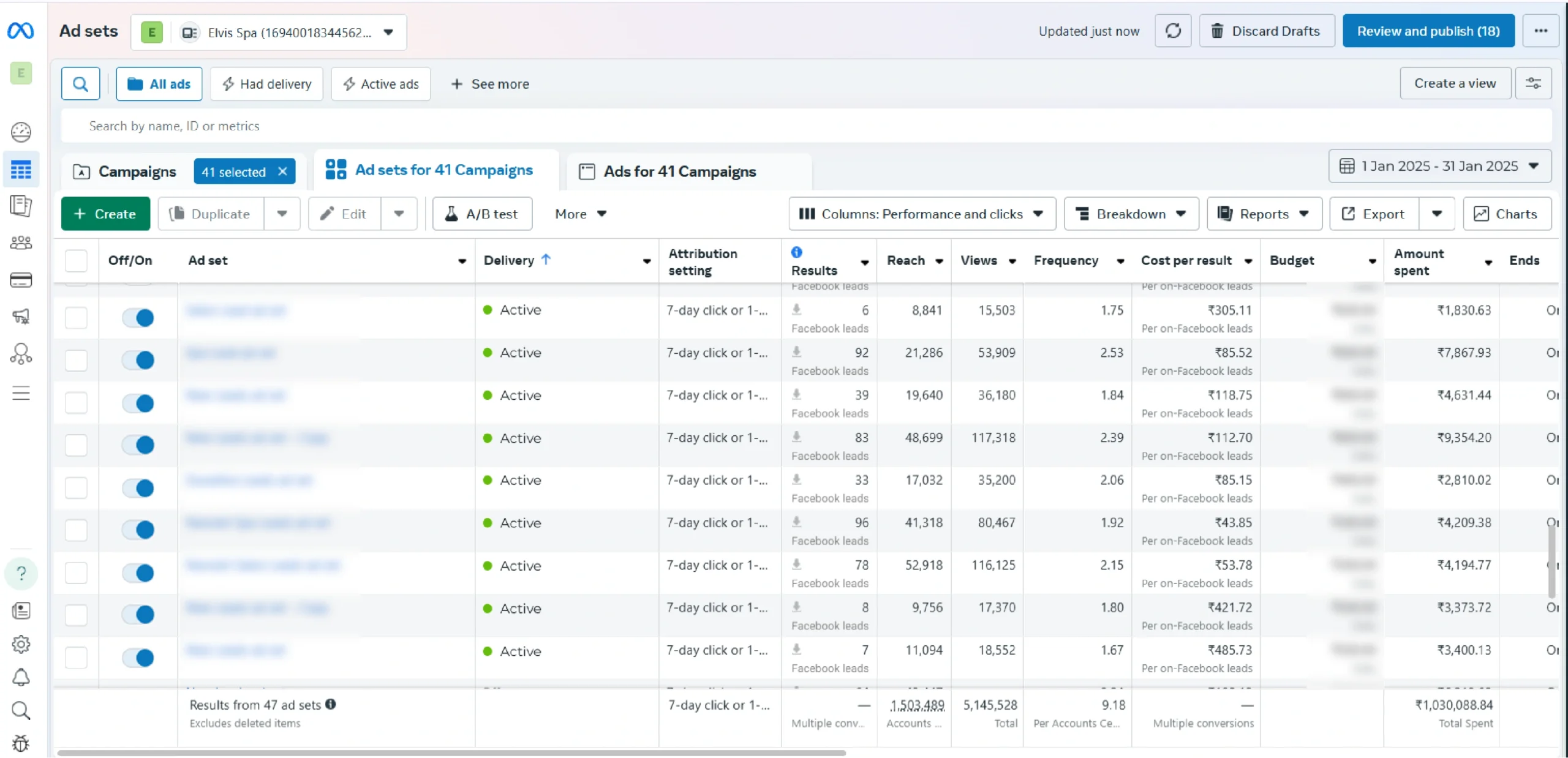Click the Search by name, ID or metrics field

(806, 126)
